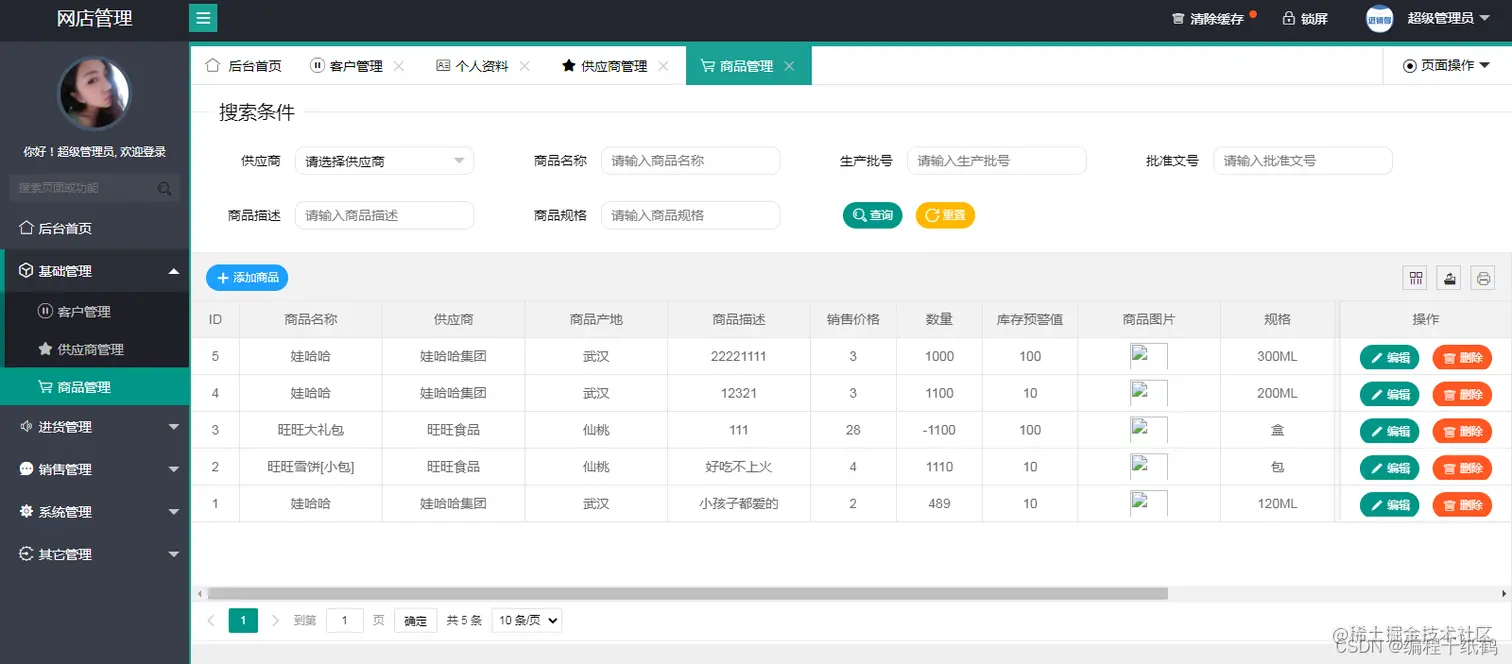Image resolution: width=1512 pixels, height=664 pixels.
Task: Close the 供应商管理 tab
Action: pos(664,66)
